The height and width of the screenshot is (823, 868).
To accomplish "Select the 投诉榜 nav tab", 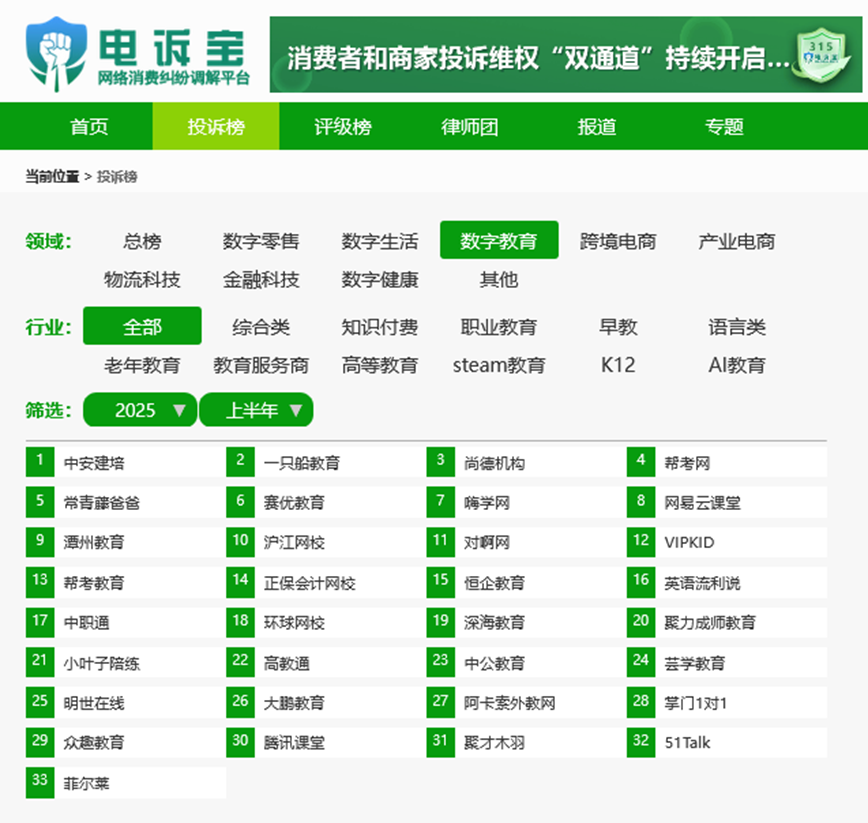I will click(x=216, y=127).
